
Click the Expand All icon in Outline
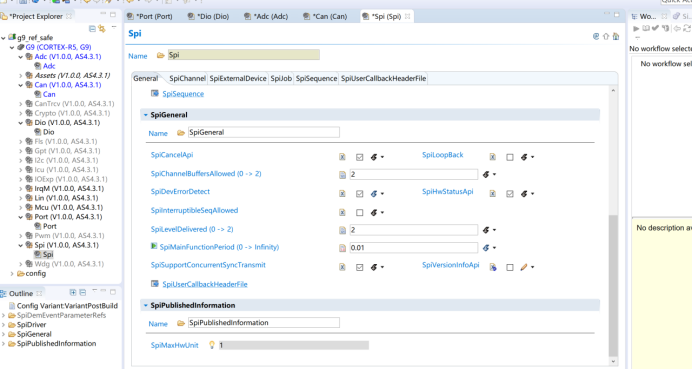click(73, 293)
